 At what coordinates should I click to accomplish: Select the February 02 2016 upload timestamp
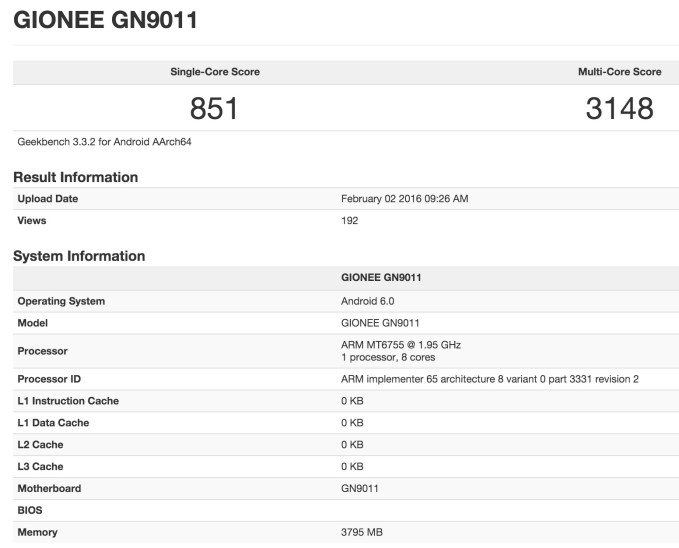(404, 199)
